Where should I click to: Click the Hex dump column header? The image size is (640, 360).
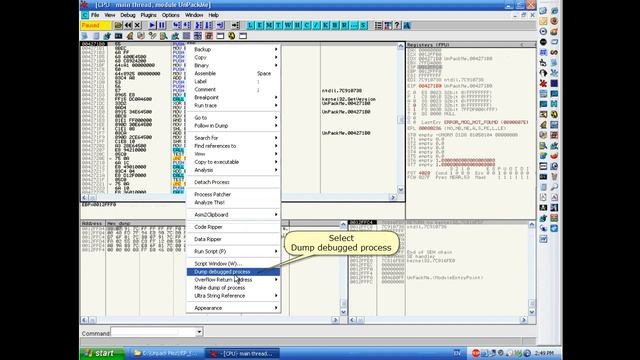coord(145,224)
